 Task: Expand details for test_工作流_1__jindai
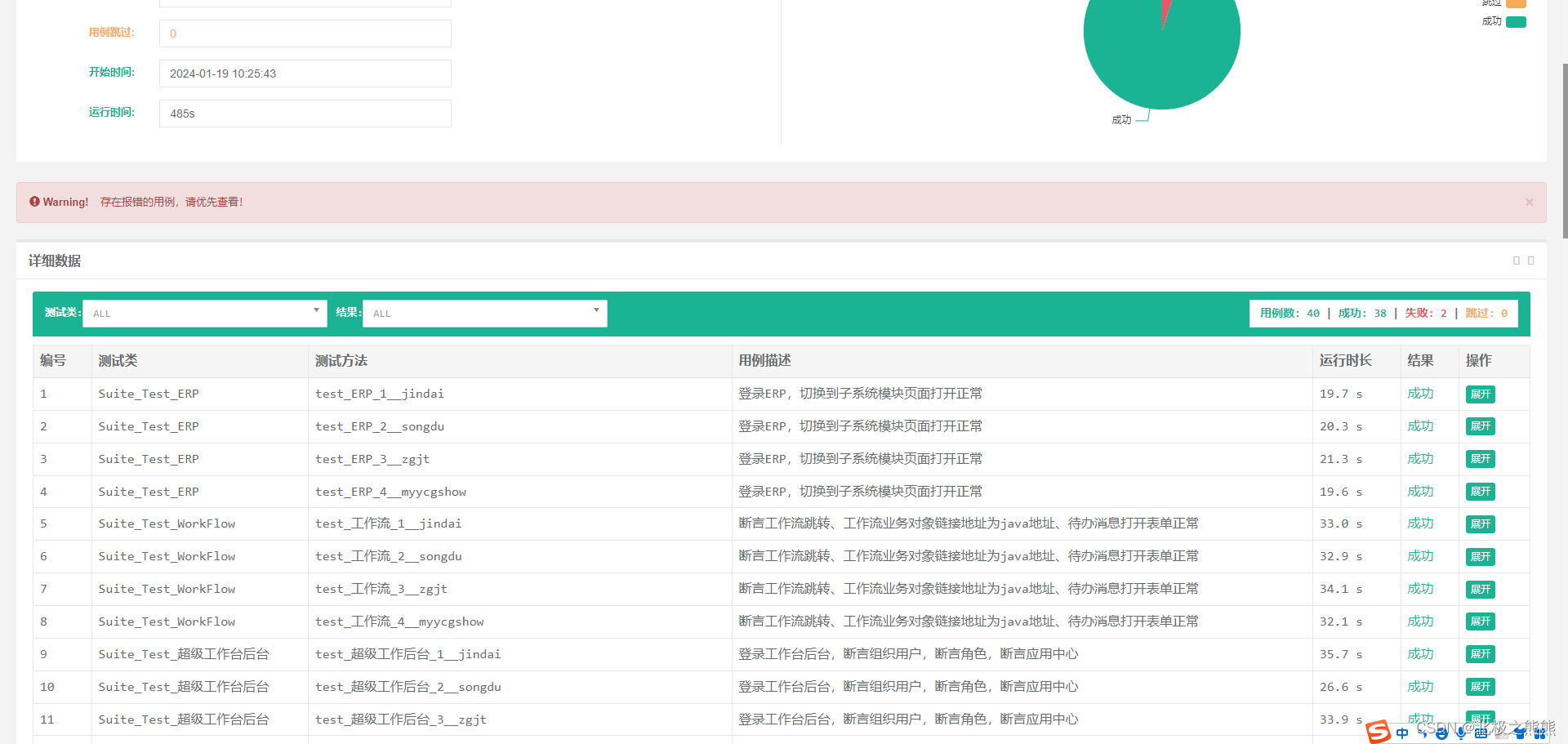[x=1480, y=523]
